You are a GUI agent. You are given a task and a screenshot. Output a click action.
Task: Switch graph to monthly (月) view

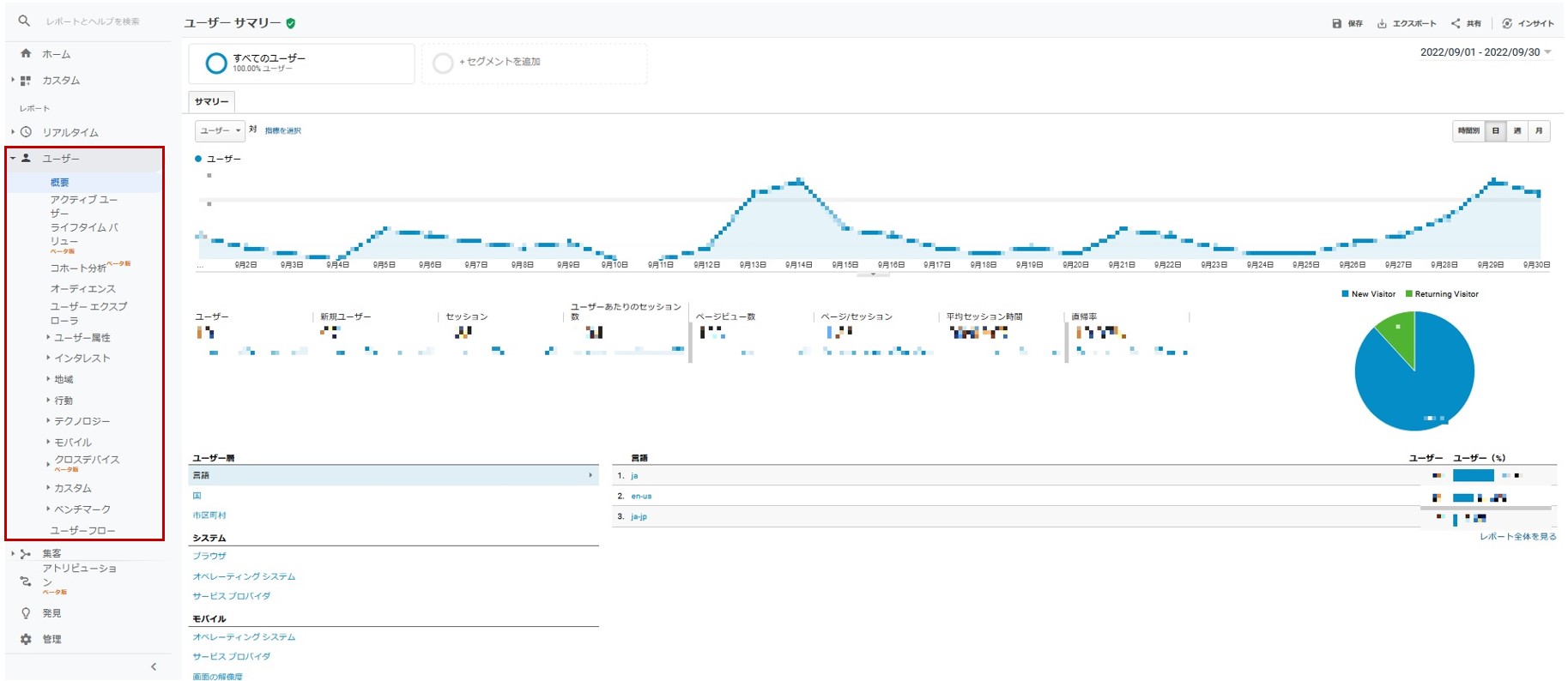1539,131
